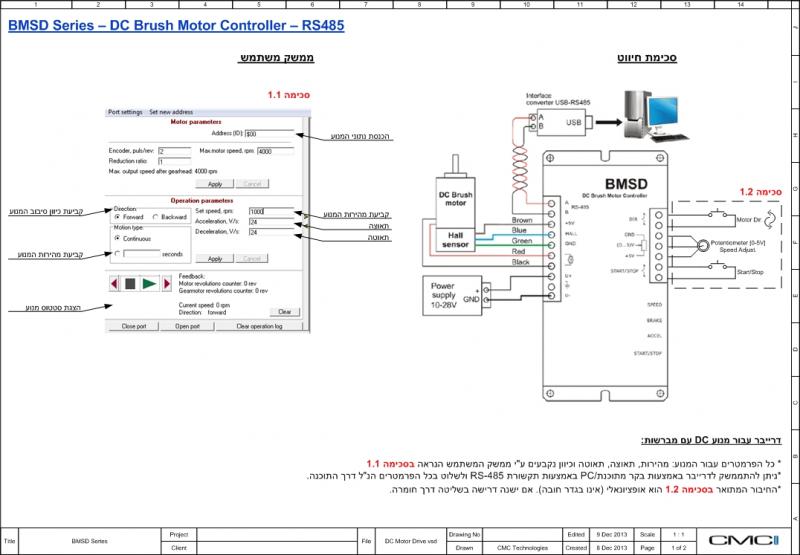
Task: Click the Reduction ratio input field
Action: 174,161
